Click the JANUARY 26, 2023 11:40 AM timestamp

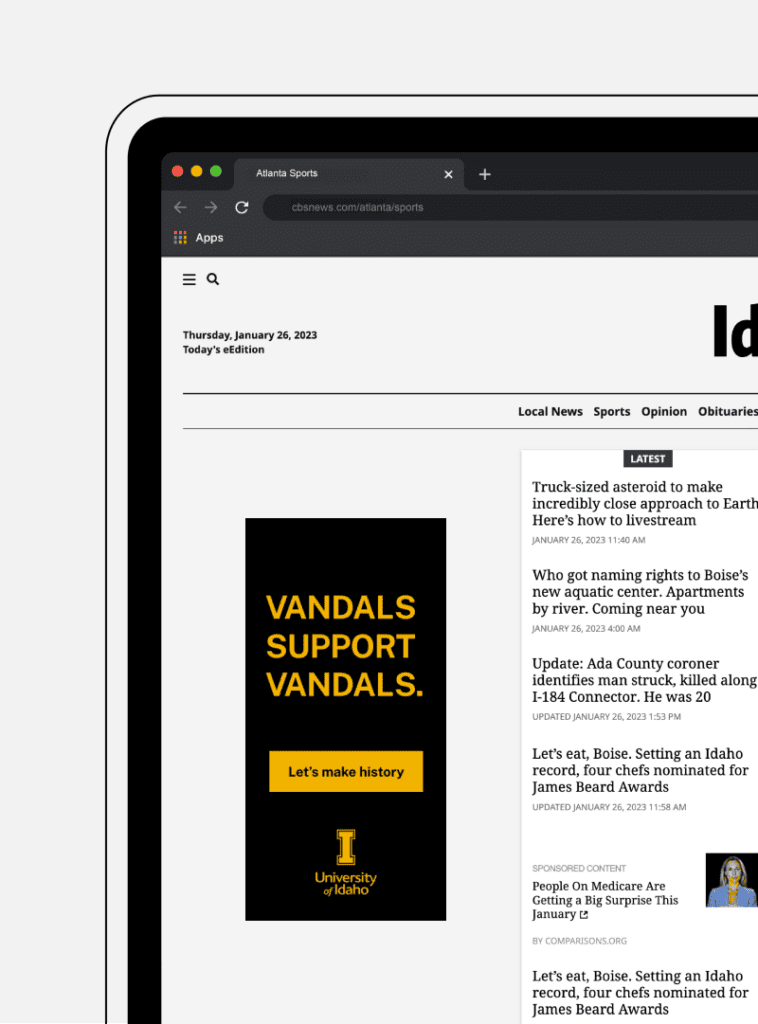pyautogui.click(x=588, y=540)
